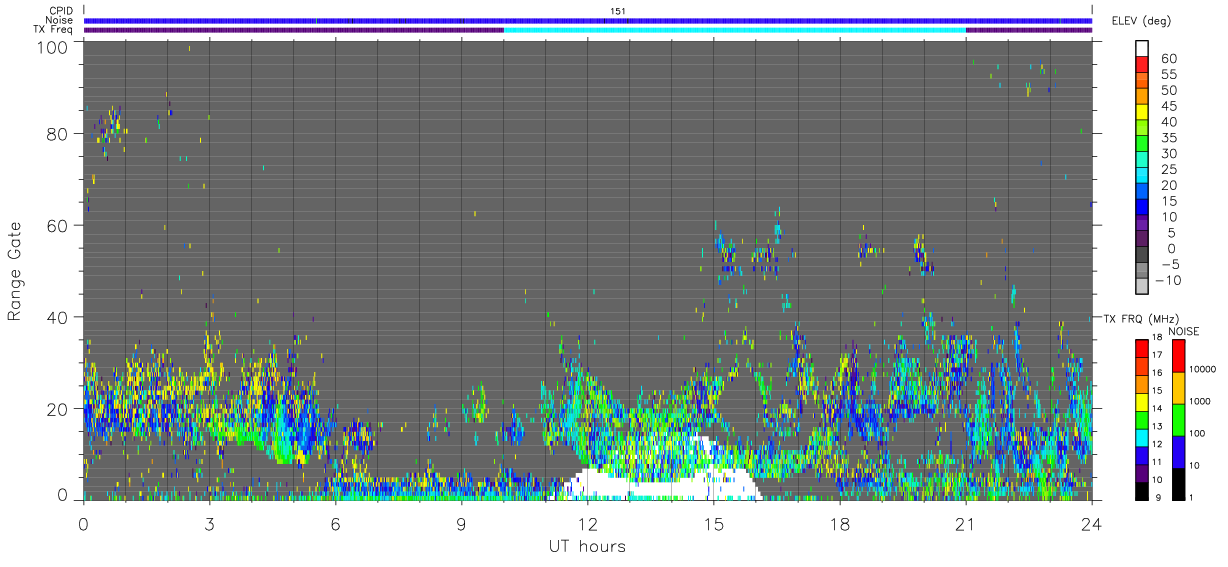Pick the yellow ELEV swatch between 40 and 45
Image resolution: width=1228 pixels, height=567 pixels.
[1142, 113]
